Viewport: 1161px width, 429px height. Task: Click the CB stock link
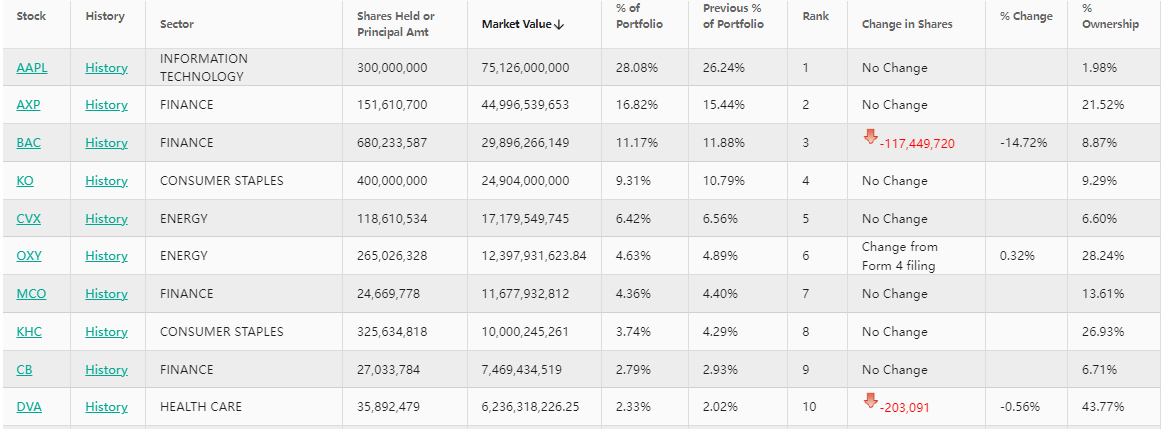(25, 370)
